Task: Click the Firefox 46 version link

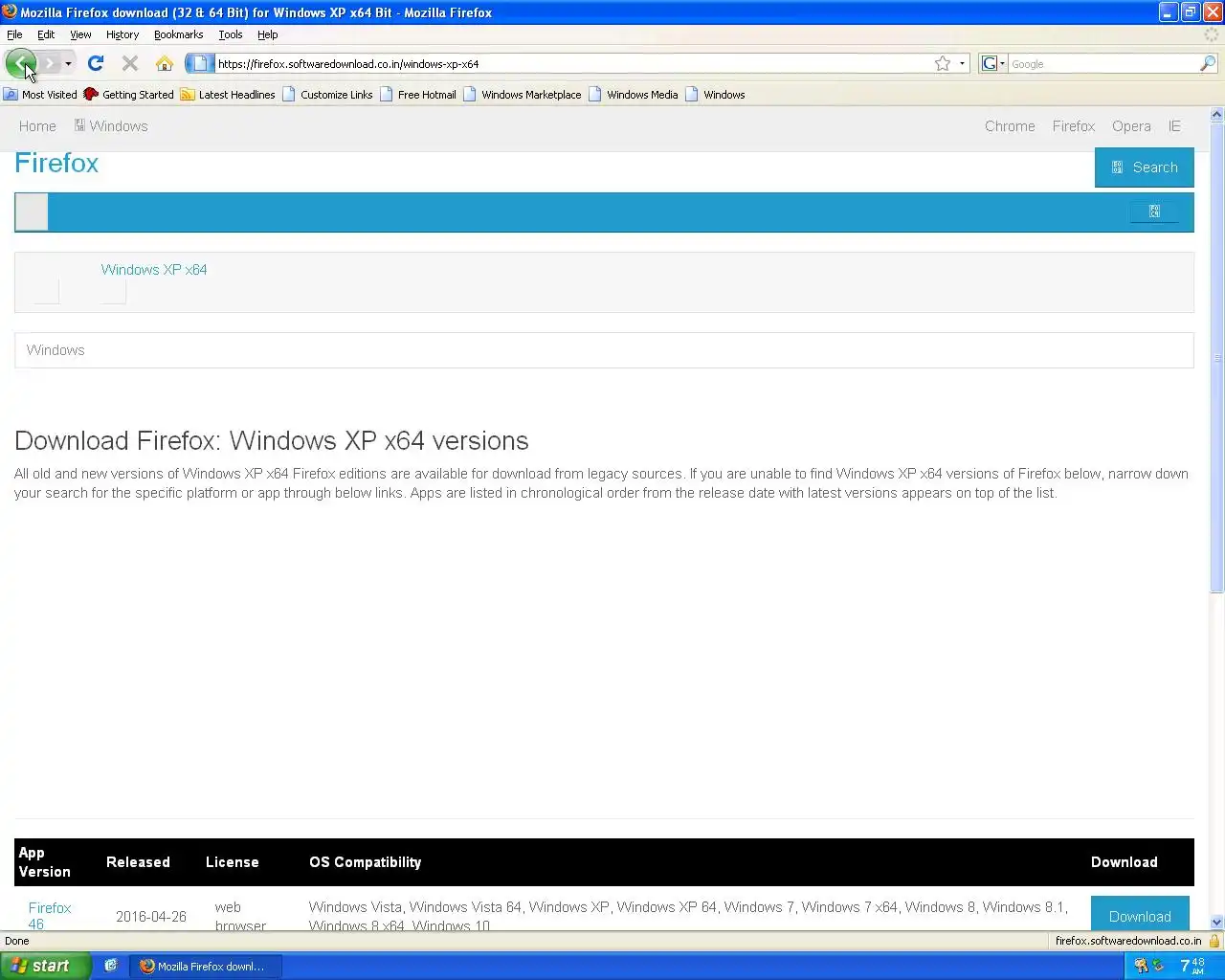Action: coord(50,916)
